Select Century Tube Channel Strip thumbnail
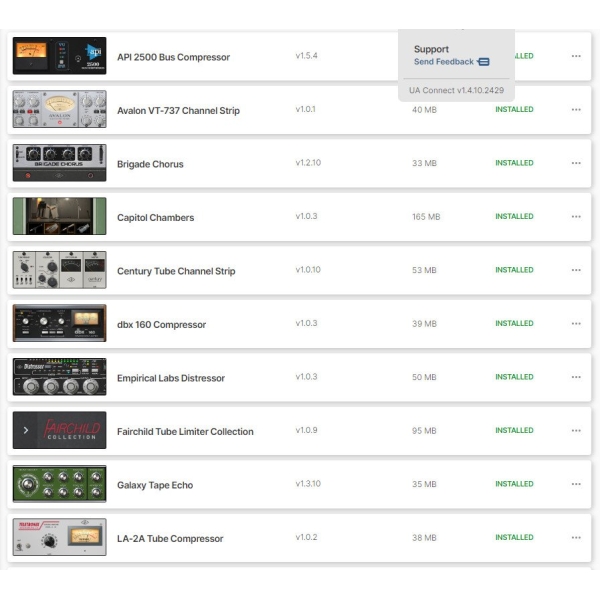 [x=59, y=270]
